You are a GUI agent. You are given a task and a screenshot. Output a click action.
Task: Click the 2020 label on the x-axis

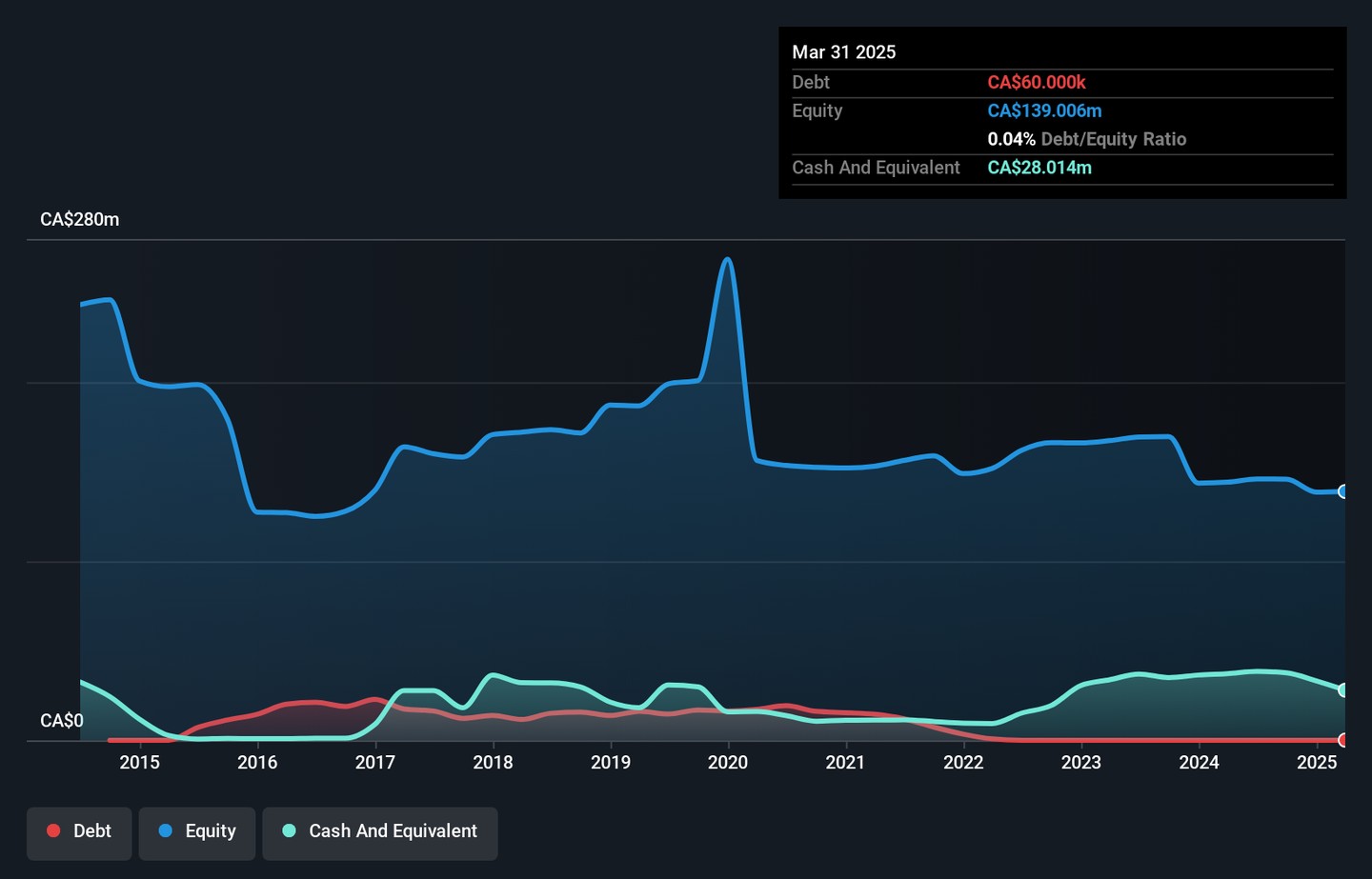[728, 763]
